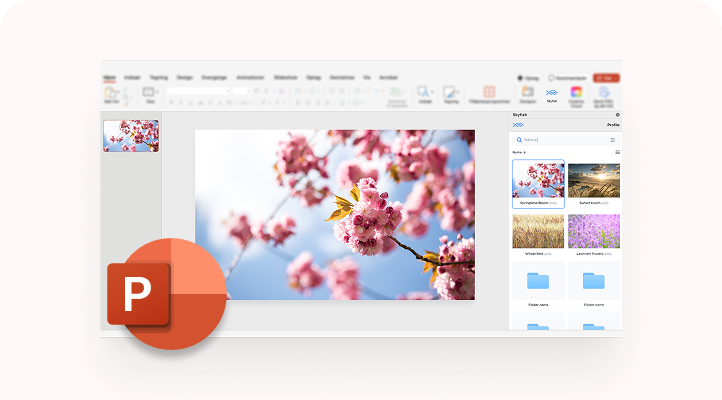Click the Skyfish icon in the ribbon

(551, 93)
